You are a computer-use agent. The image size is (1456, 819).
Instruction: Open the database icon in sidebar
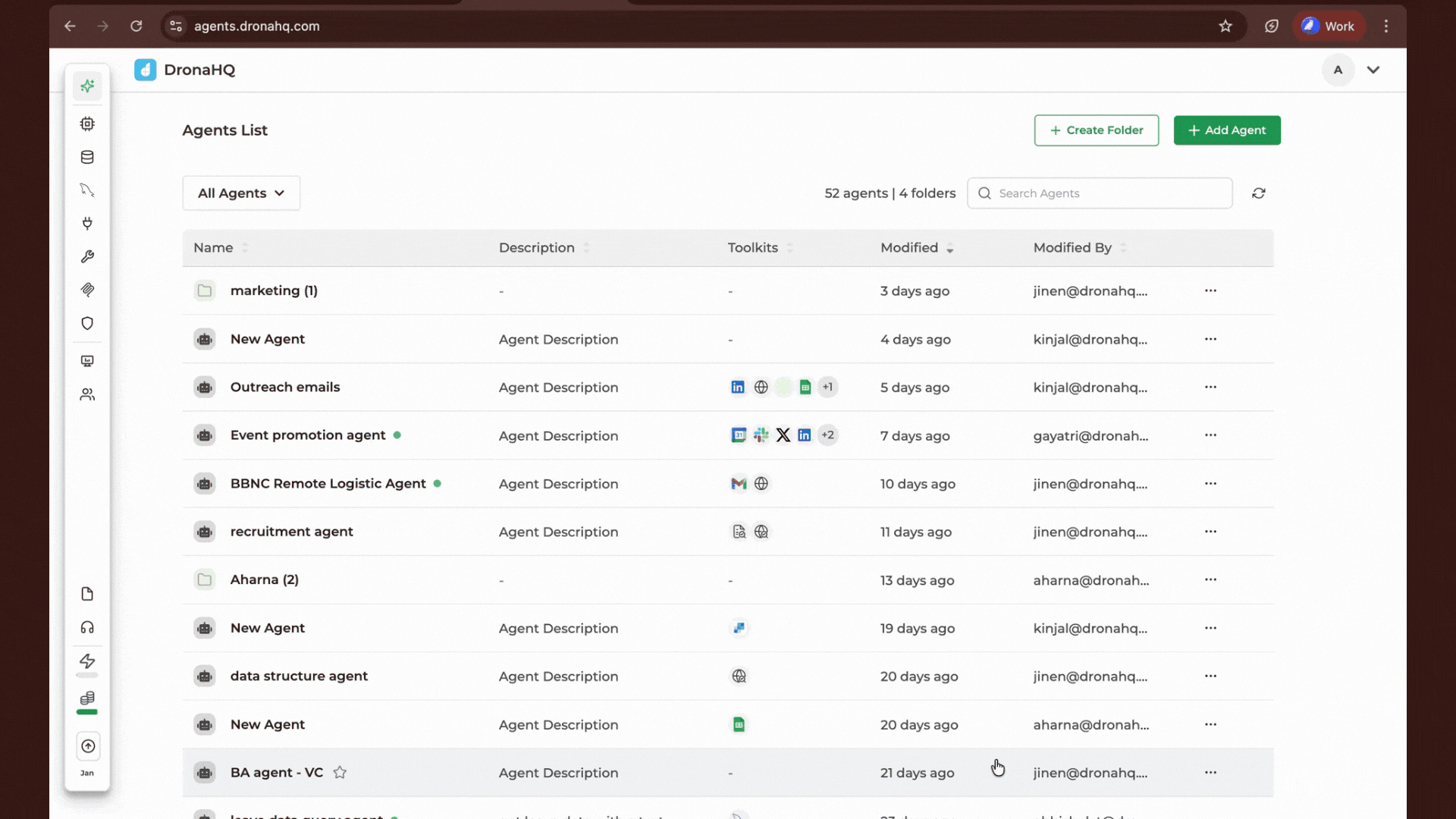(x=87, y=157)
